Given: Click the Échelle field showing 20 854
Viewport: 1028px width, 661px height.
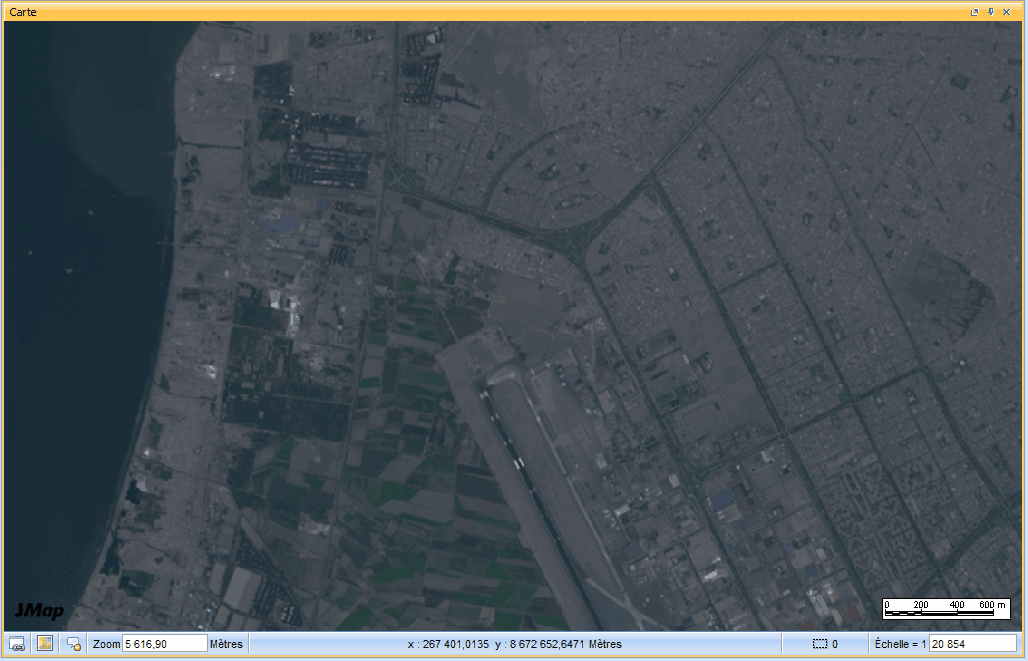Looking at the screenshot, I should tap(971, 644).
